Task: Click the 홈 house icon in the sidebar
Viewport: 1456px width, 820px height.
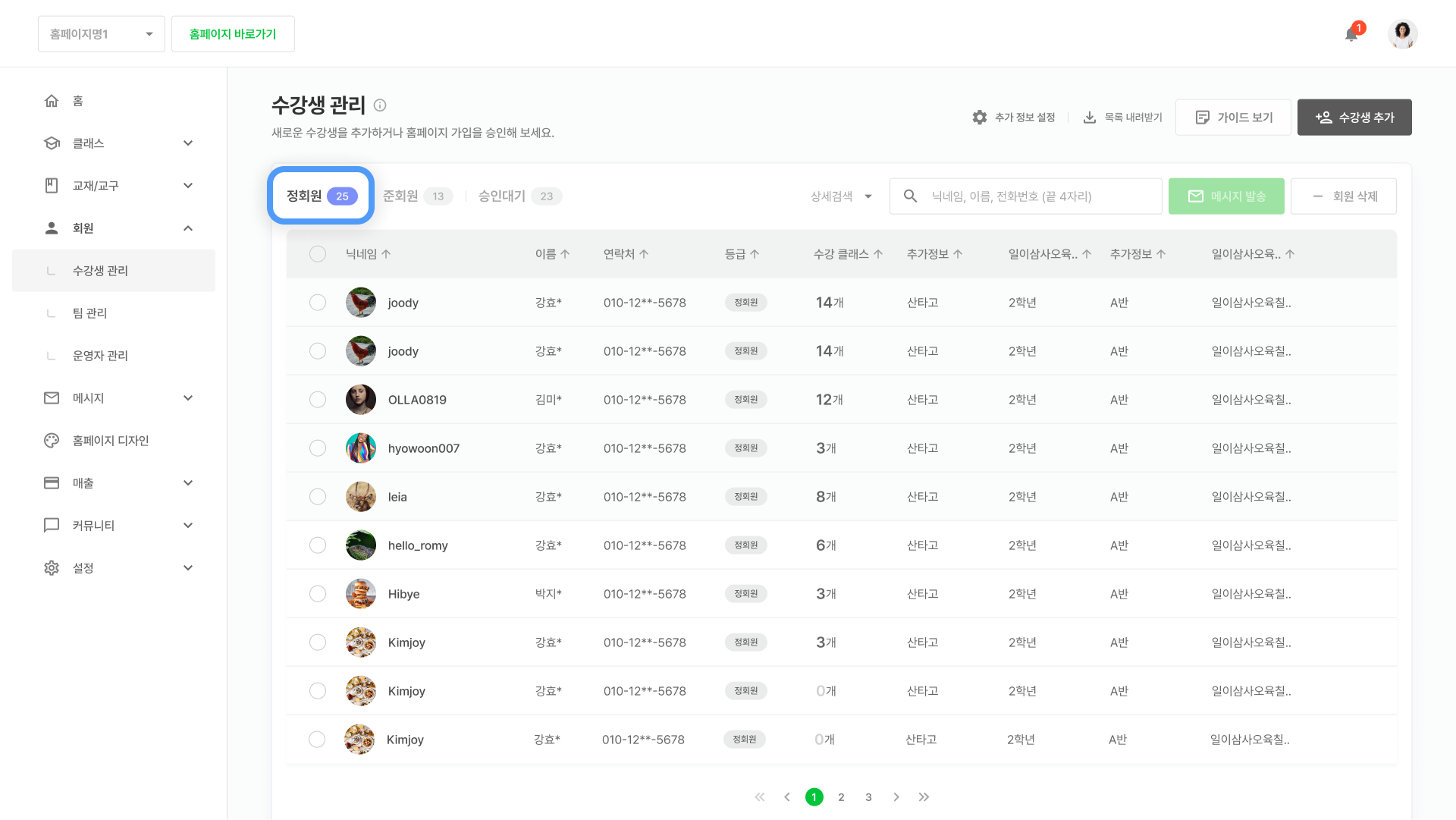Action: point(52,101)
